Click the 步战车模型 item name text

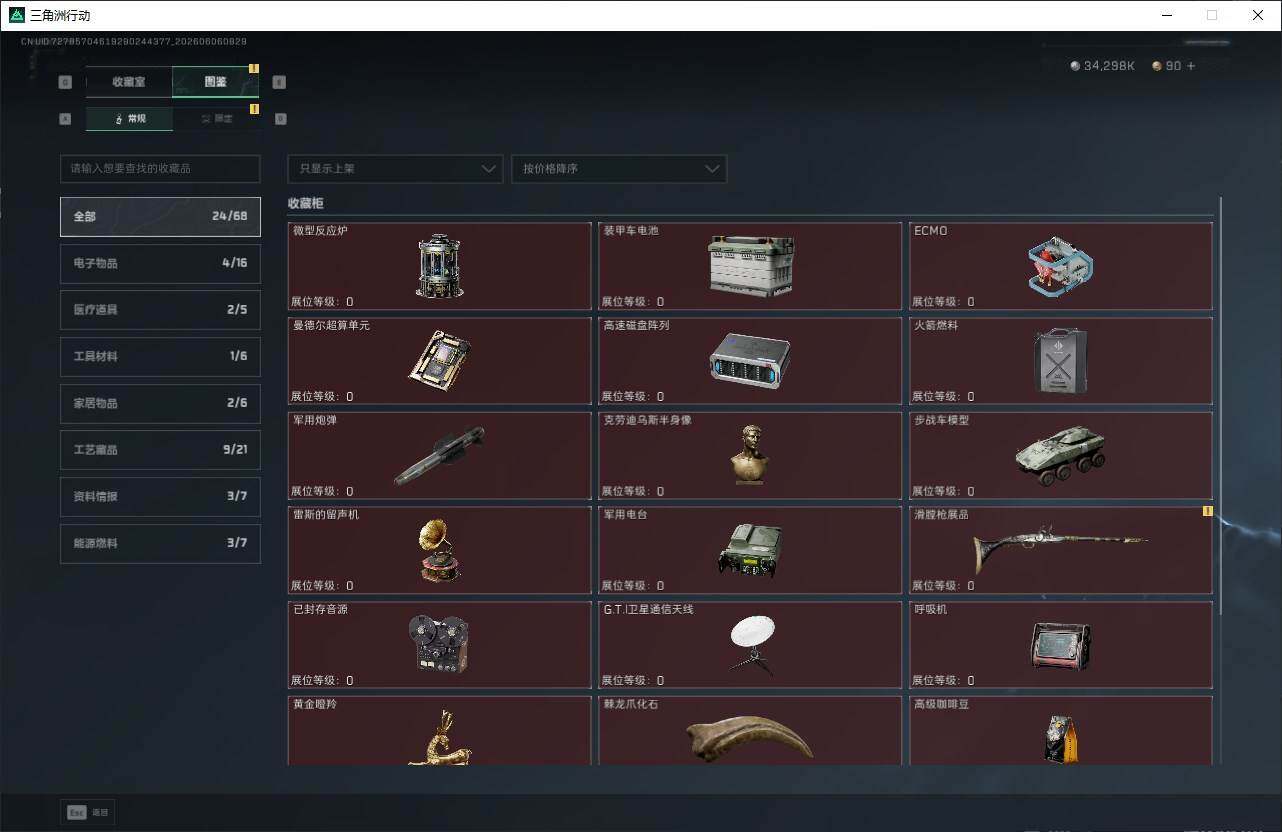(941, 420)
